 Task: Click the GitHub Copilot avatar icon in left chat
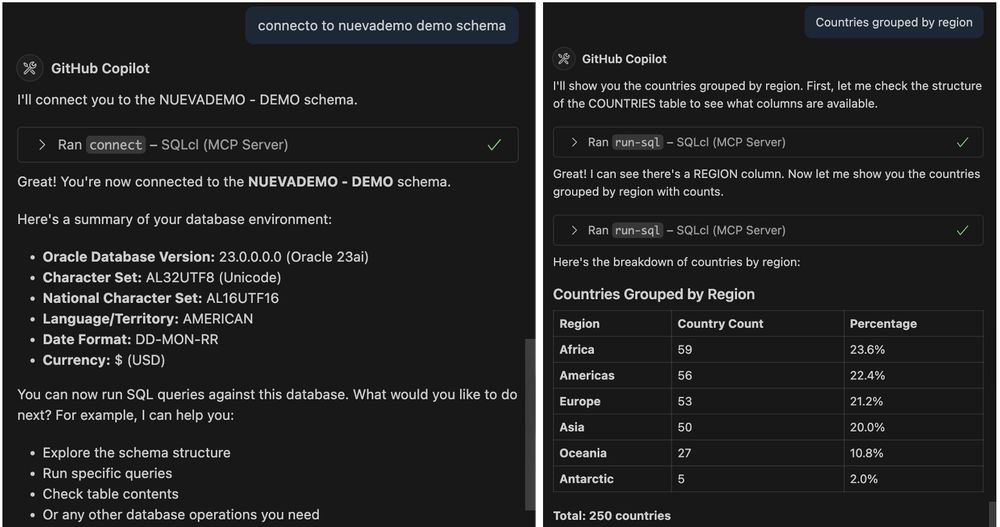[29, 68]
